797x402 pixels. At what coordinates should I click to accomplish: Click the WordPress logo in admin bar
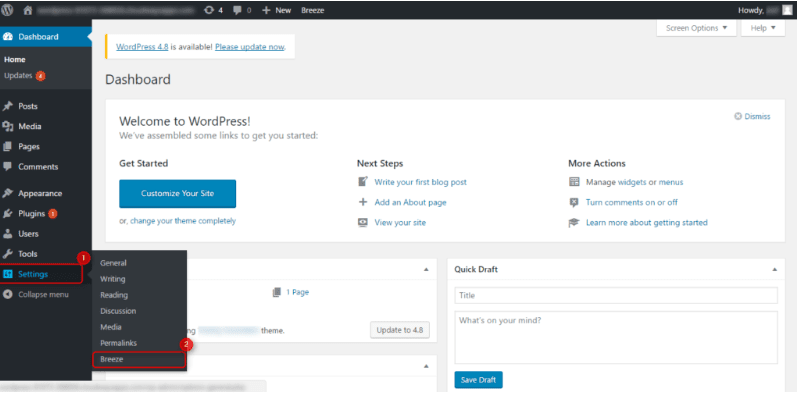tap(9, 9)
